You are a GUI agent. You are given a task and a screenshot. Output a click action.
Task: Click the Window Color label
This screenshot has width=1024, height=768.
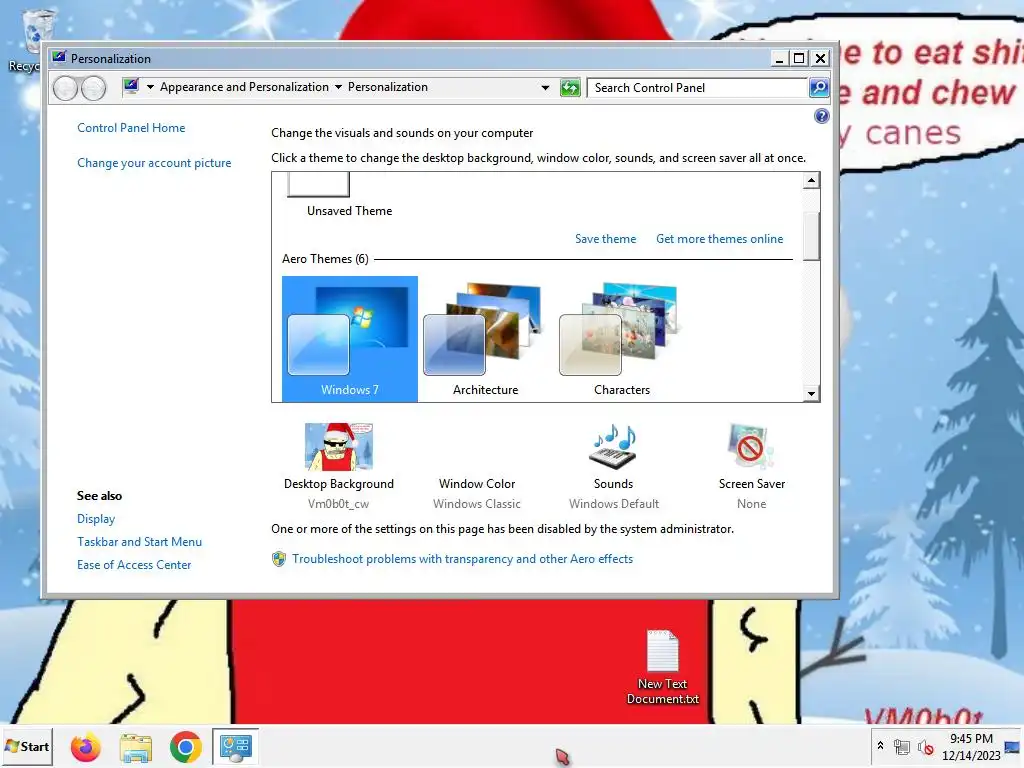tap(477, 484)
